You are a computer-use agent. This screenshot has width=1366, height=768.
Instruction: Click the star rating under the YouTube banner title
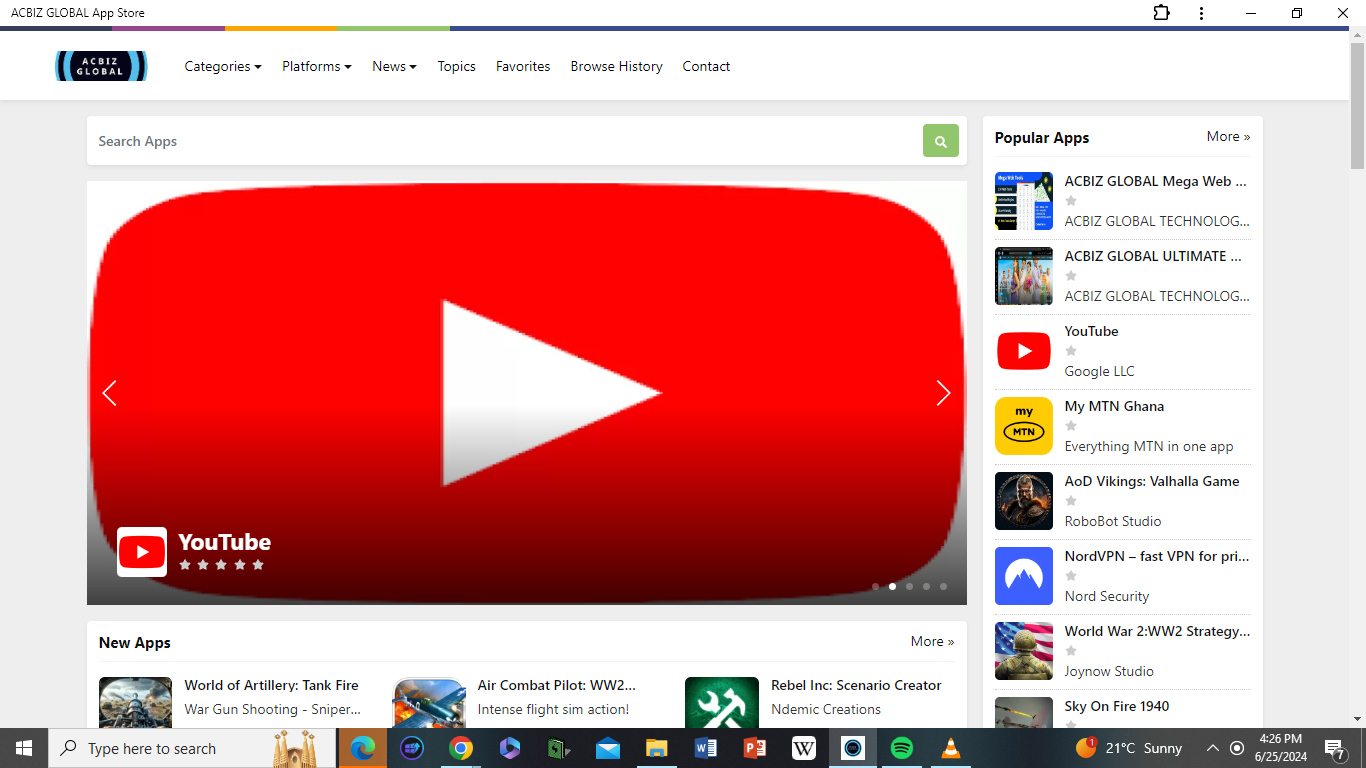[221, 565]
